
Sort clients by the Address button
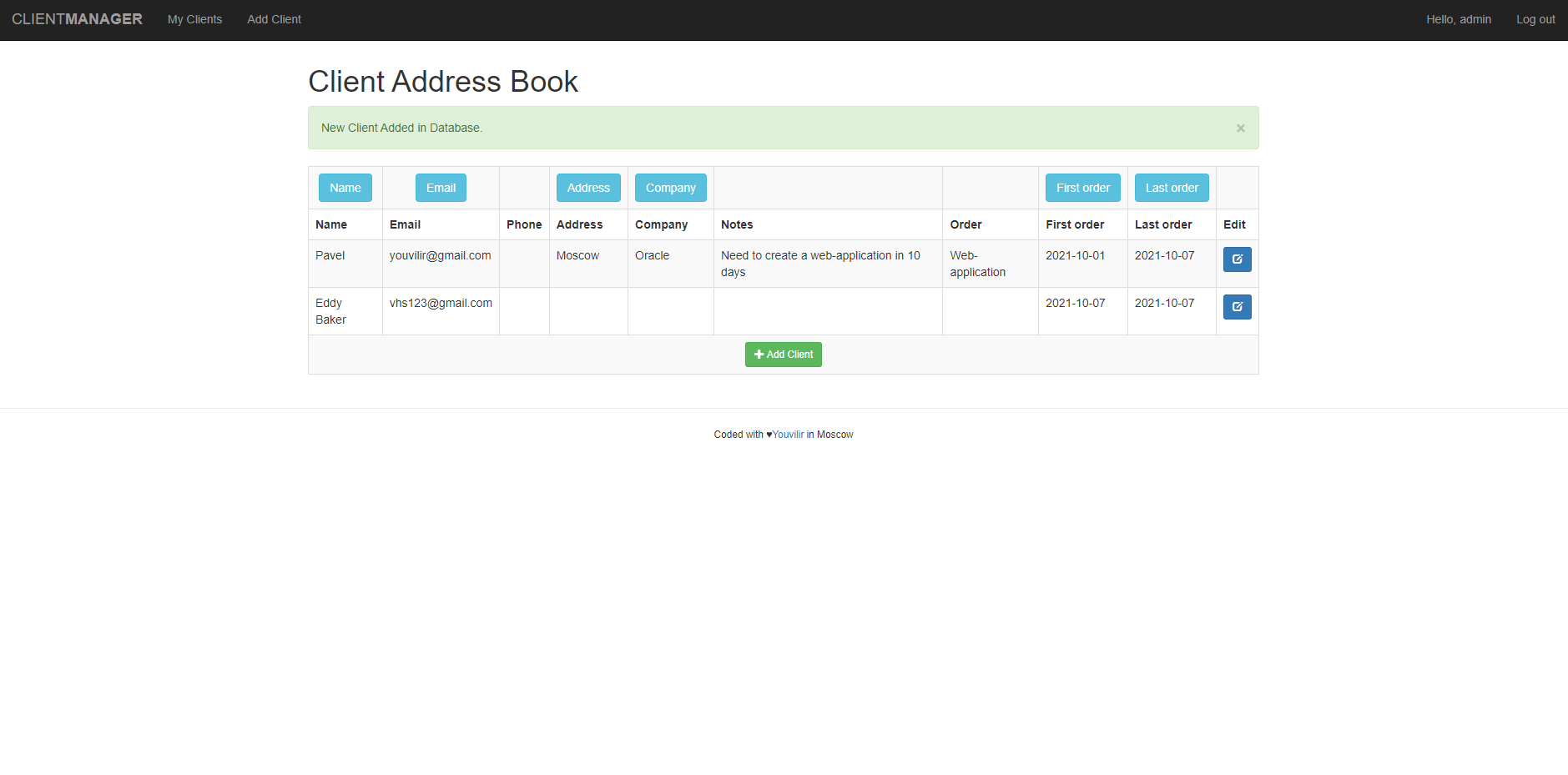click(588, 188)
